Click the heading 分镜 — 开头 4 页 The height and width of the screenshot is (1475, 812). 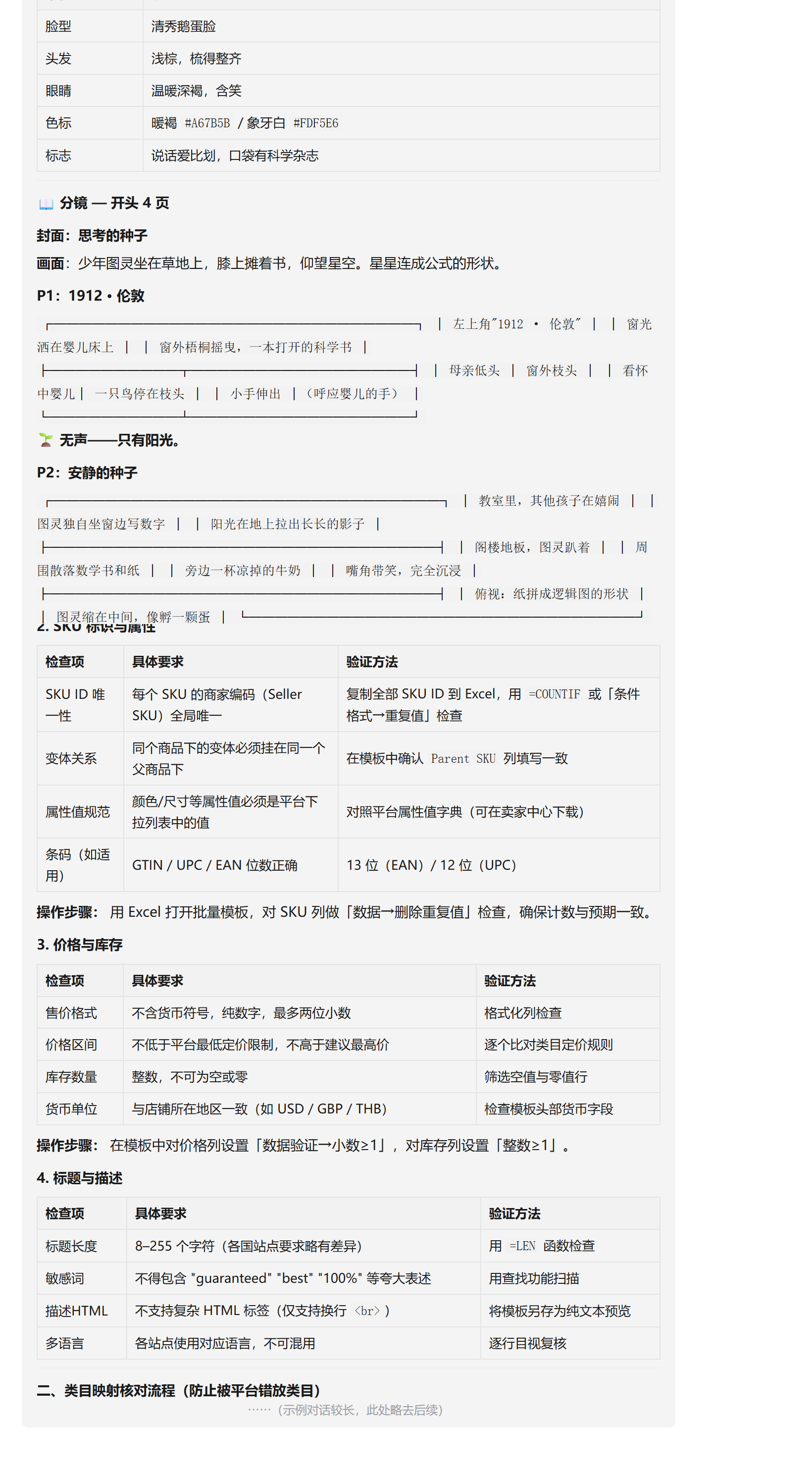(x=114, y=203)
